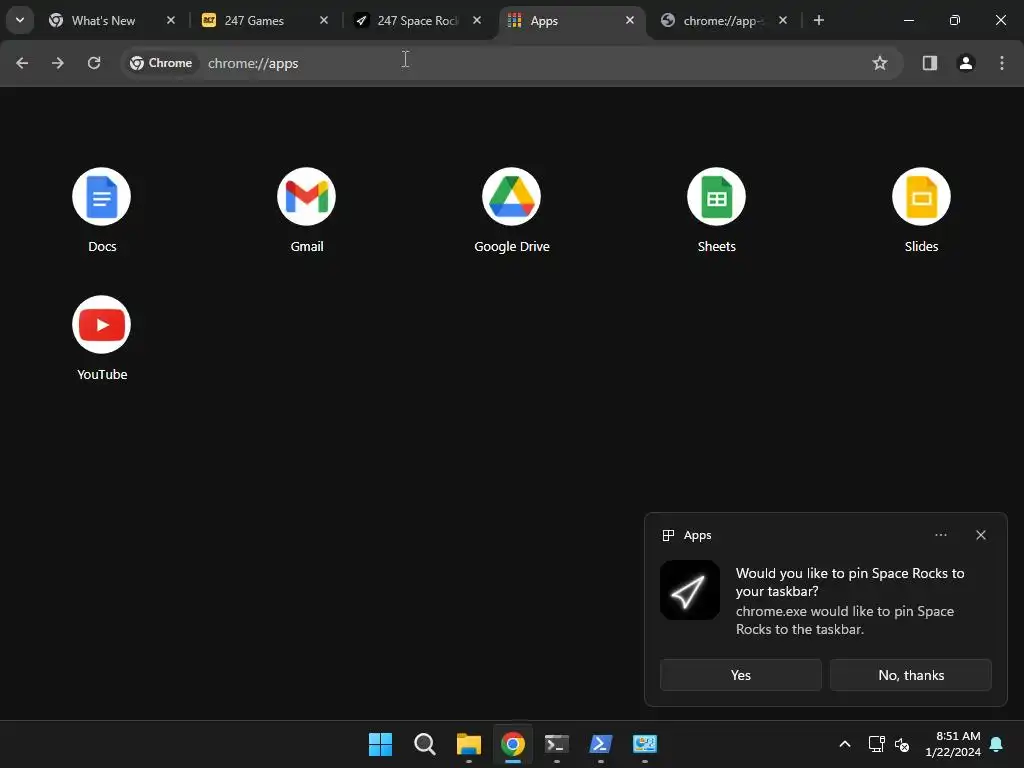Viewport: 1024px width, 768px height.
Task: Switch to the 247 Space Rocks tab
Action: (x=418, y=20)
